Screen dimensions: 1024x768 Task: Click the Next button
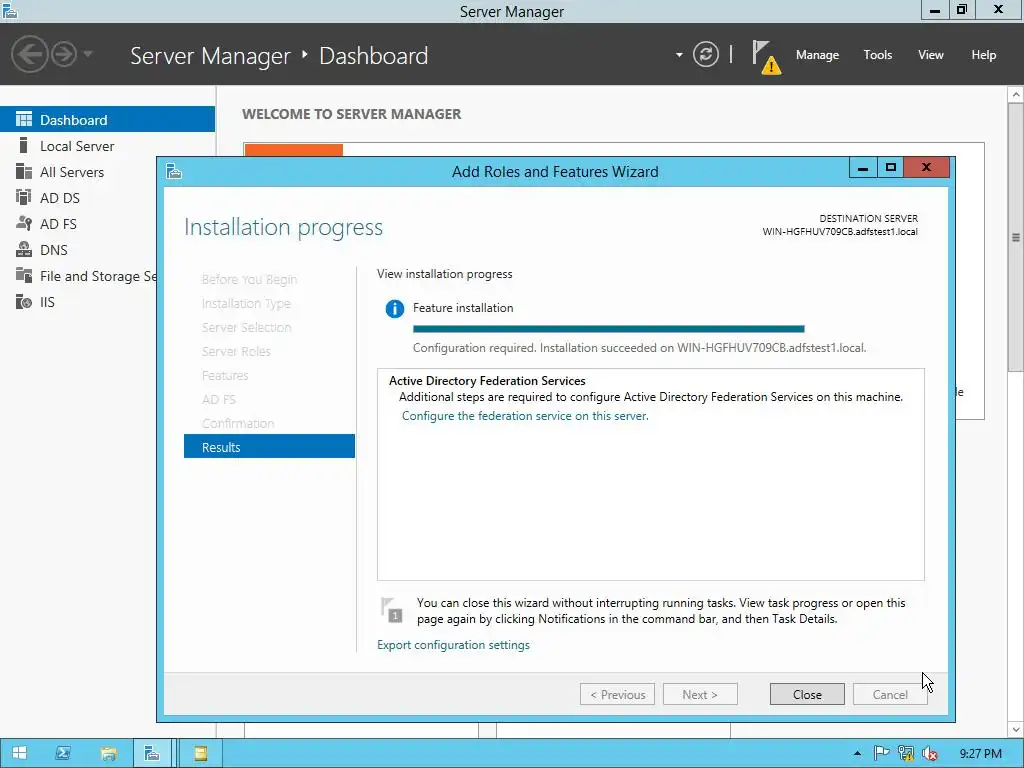click(x=700, y=694)
